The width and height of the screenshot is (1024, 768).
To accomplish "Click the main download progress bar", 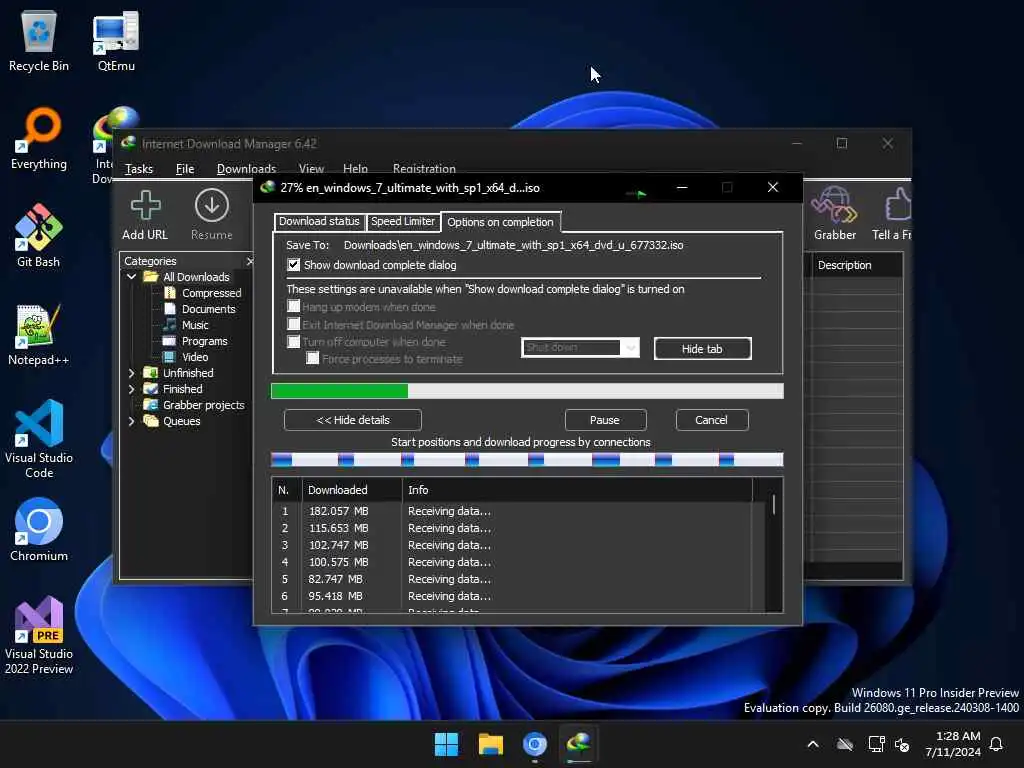I will (x=527, y=391).
